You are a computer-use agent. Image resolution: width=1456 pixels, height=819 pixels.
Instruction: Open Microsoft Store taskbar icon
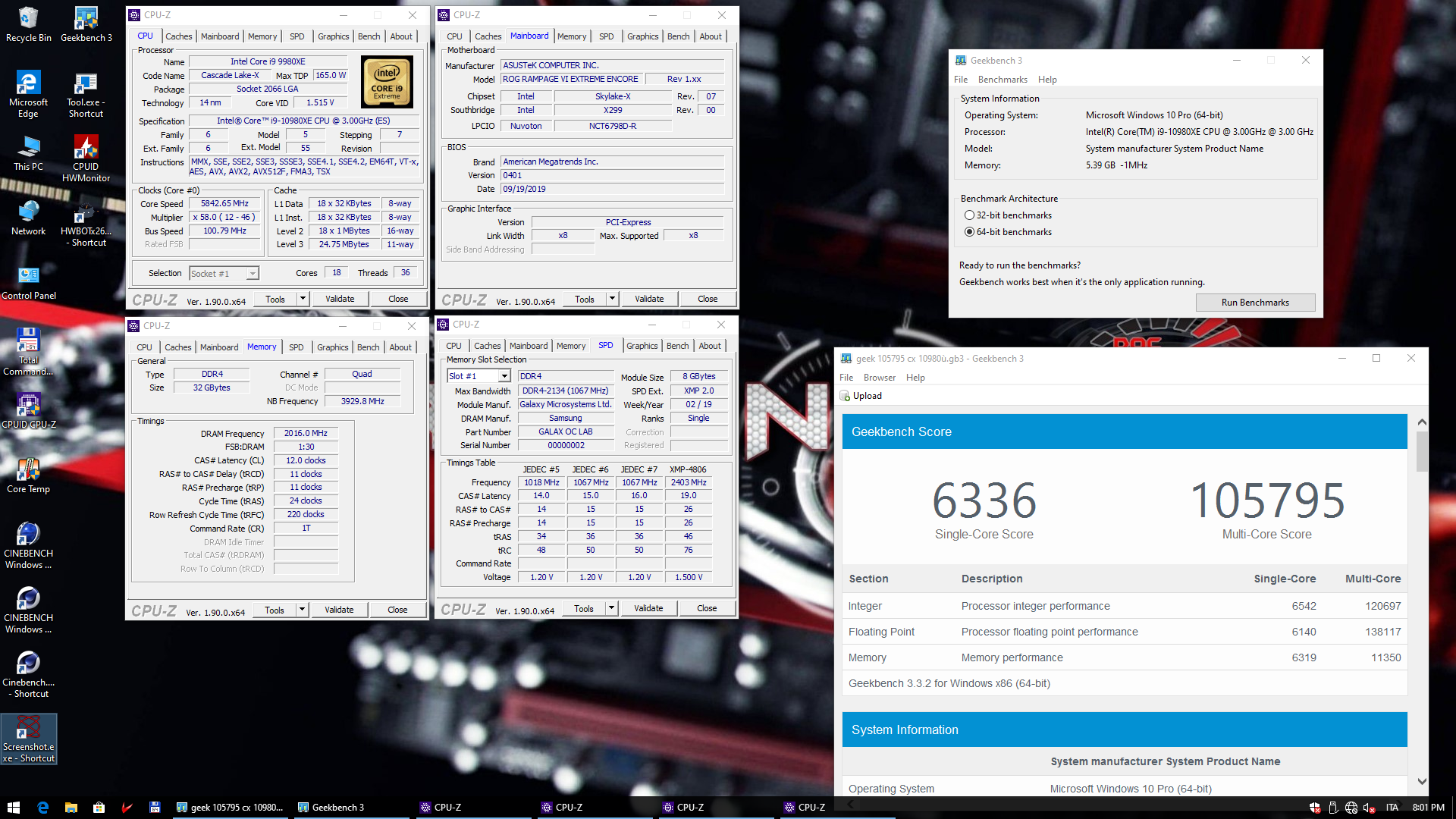(99, 808)
